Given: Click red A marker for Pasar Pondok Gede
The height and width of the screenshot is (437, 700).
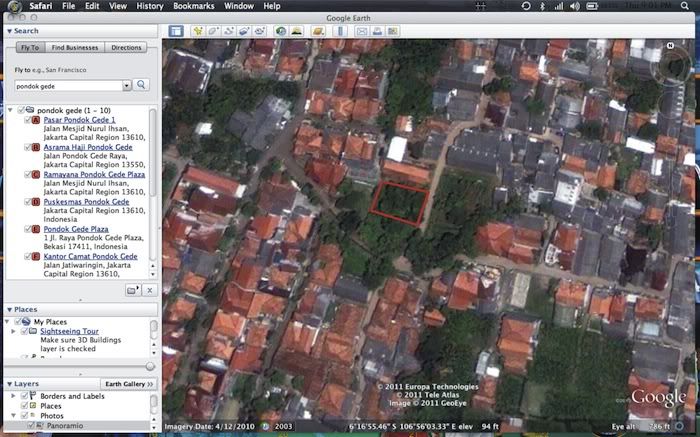Looking at the screenshot, I should (x=36, y=120).
